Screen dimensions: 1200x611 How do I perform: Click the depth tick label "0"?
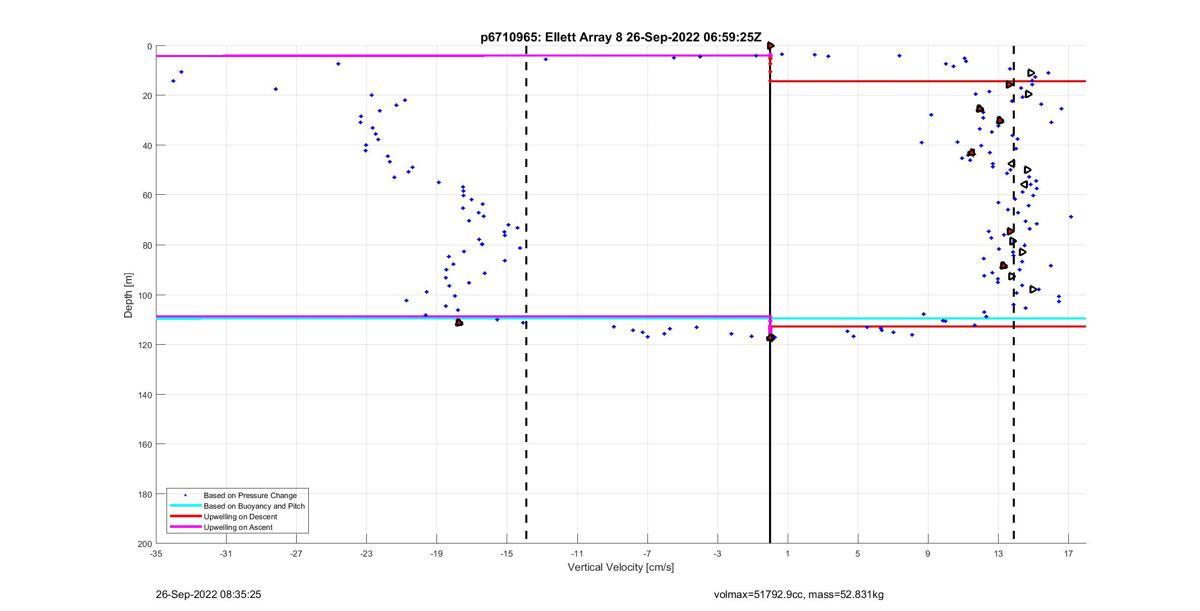click(149, 47)
